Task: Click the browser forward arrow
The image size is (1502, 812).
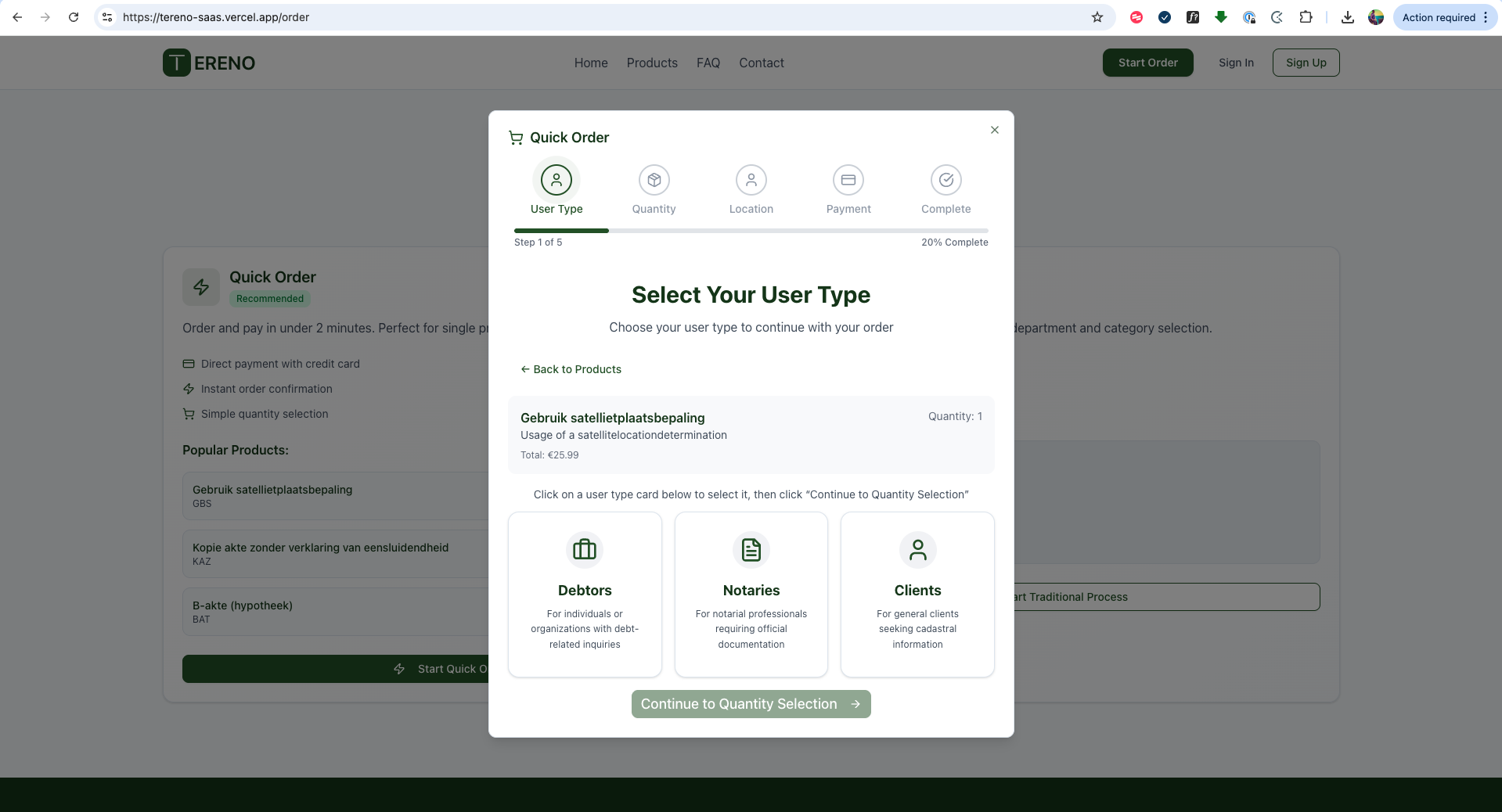Action: tap(45, 17)
